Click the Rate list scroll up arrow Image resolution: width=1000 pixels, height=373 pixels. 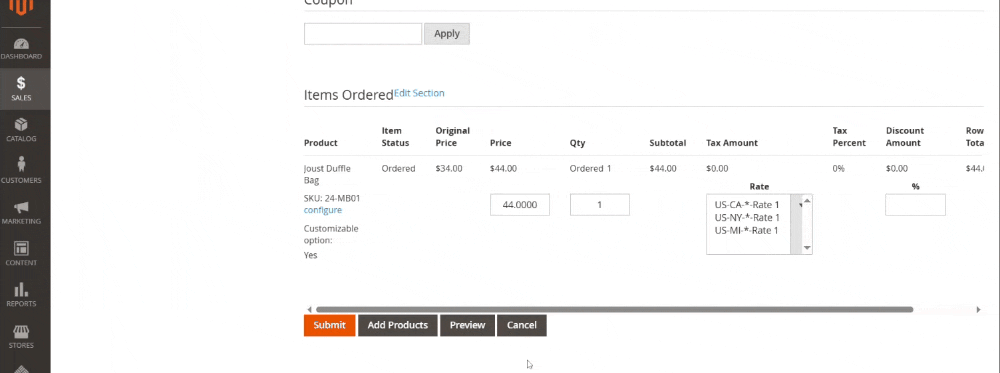[x=807, y=201]
